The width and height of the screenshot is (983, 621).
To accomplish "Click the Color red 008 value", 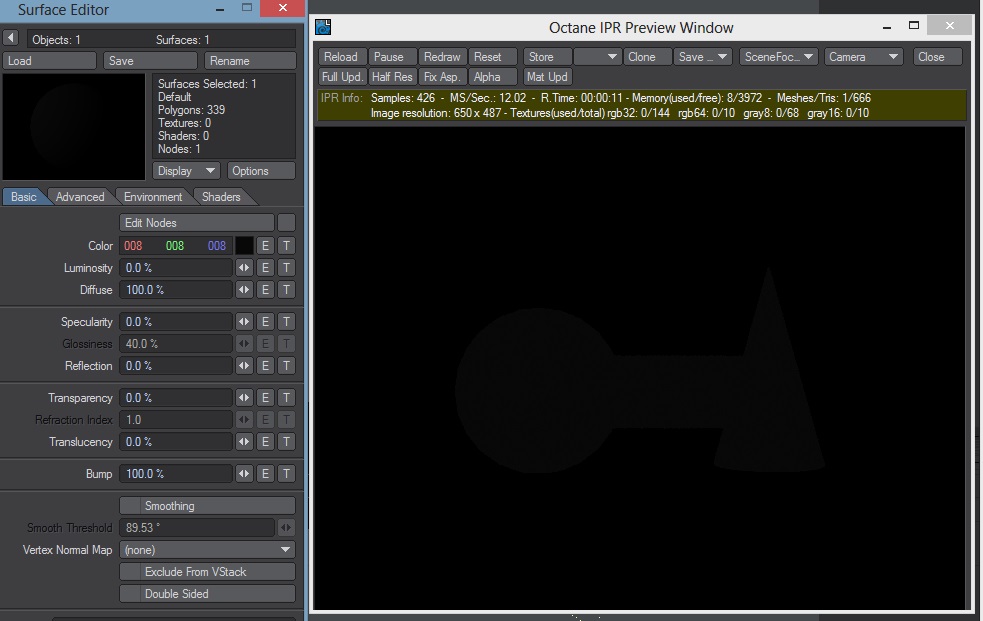I will [134, 246].
